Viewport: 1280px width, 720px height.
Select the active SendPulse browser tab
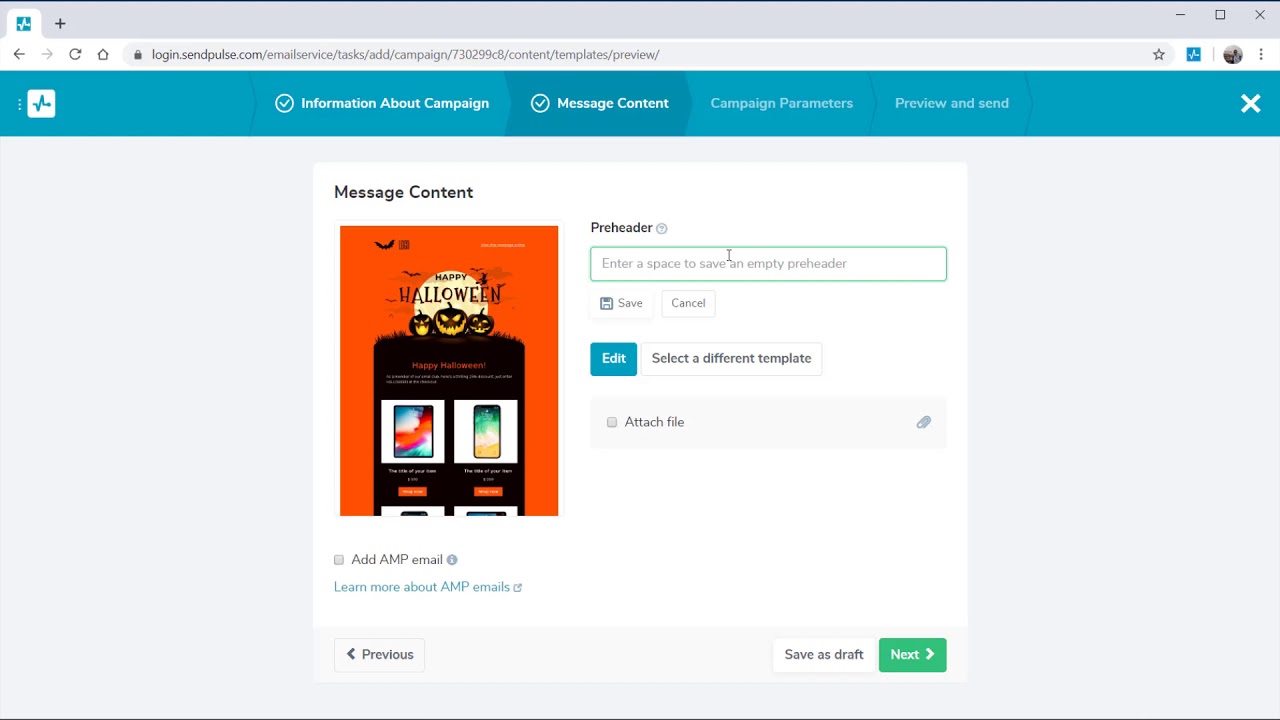click(x=23, y=23)
